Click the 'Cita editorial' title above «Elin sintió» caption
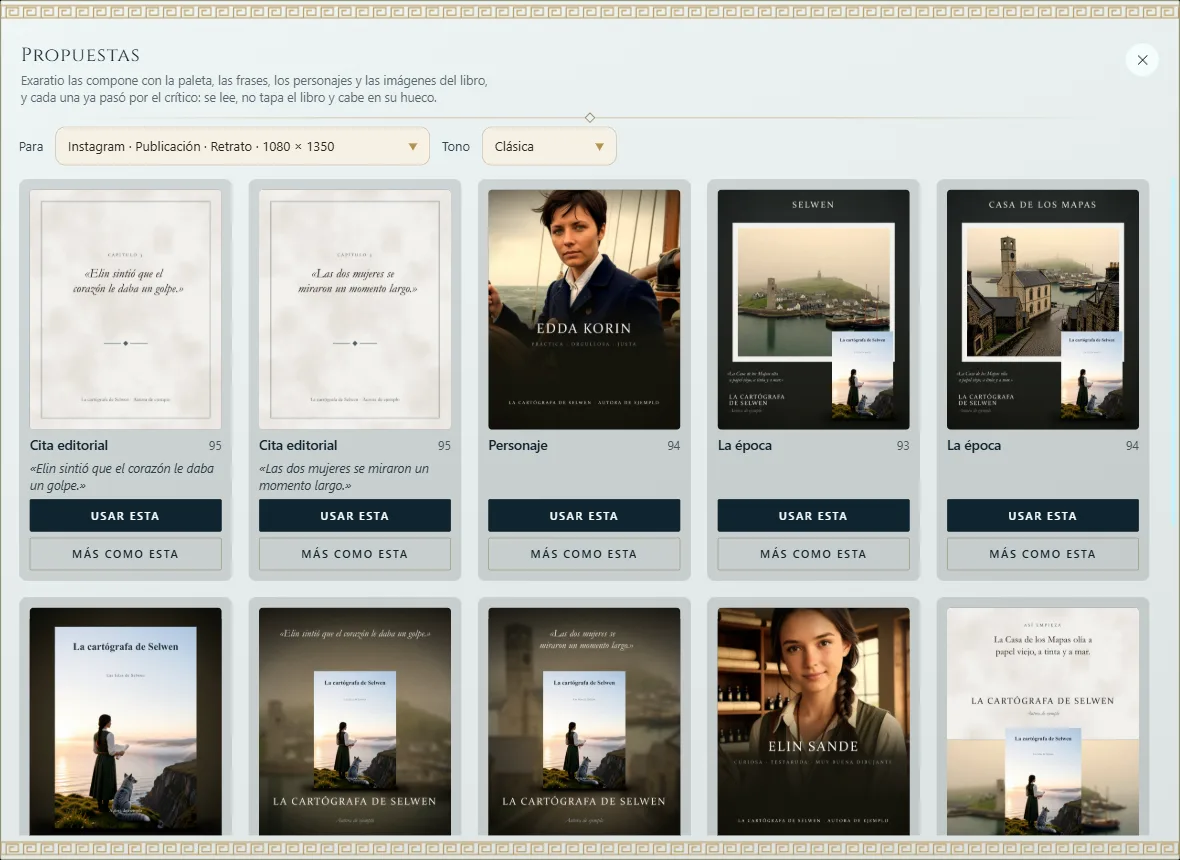The image size is (1180, 860). click(x=68, y=445)
